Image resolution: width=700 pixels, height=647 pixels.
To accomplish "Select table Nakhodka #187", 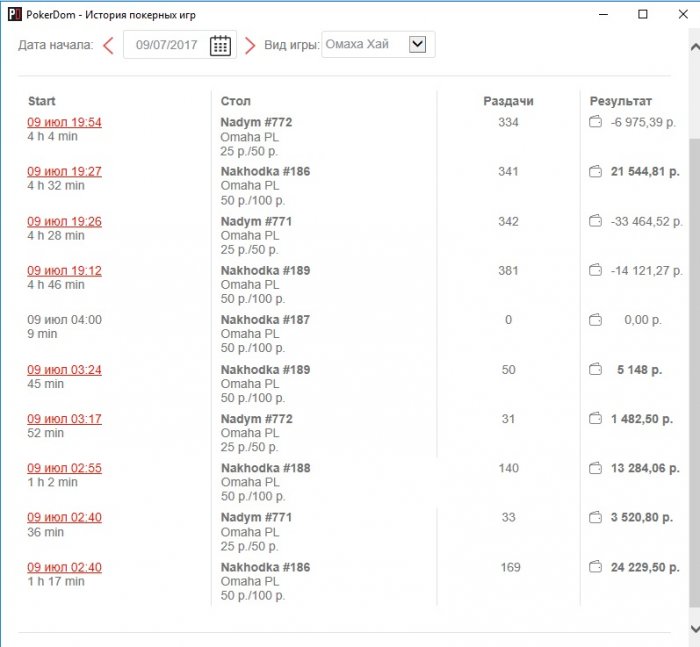I will [x=265, y=319].
